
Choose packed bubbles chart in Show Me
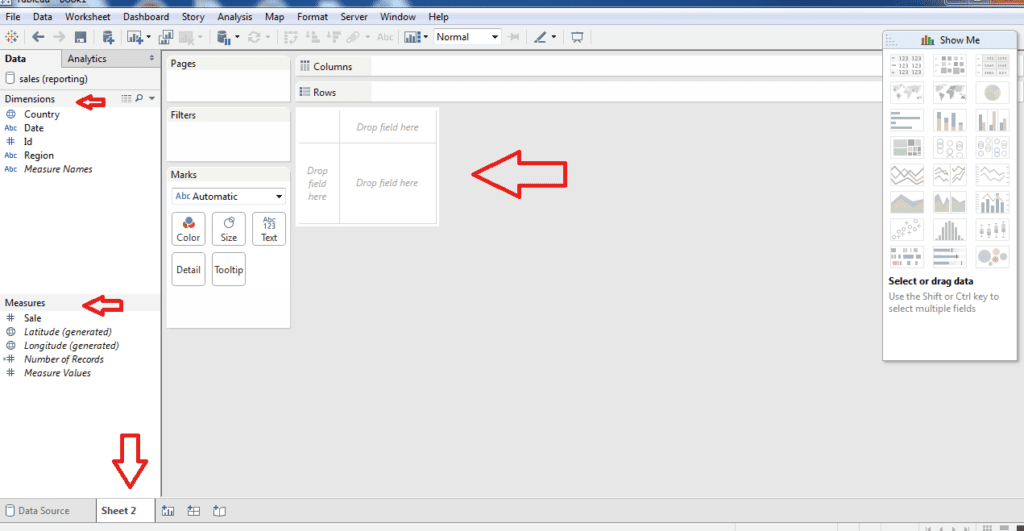click(x=993, y=257)
